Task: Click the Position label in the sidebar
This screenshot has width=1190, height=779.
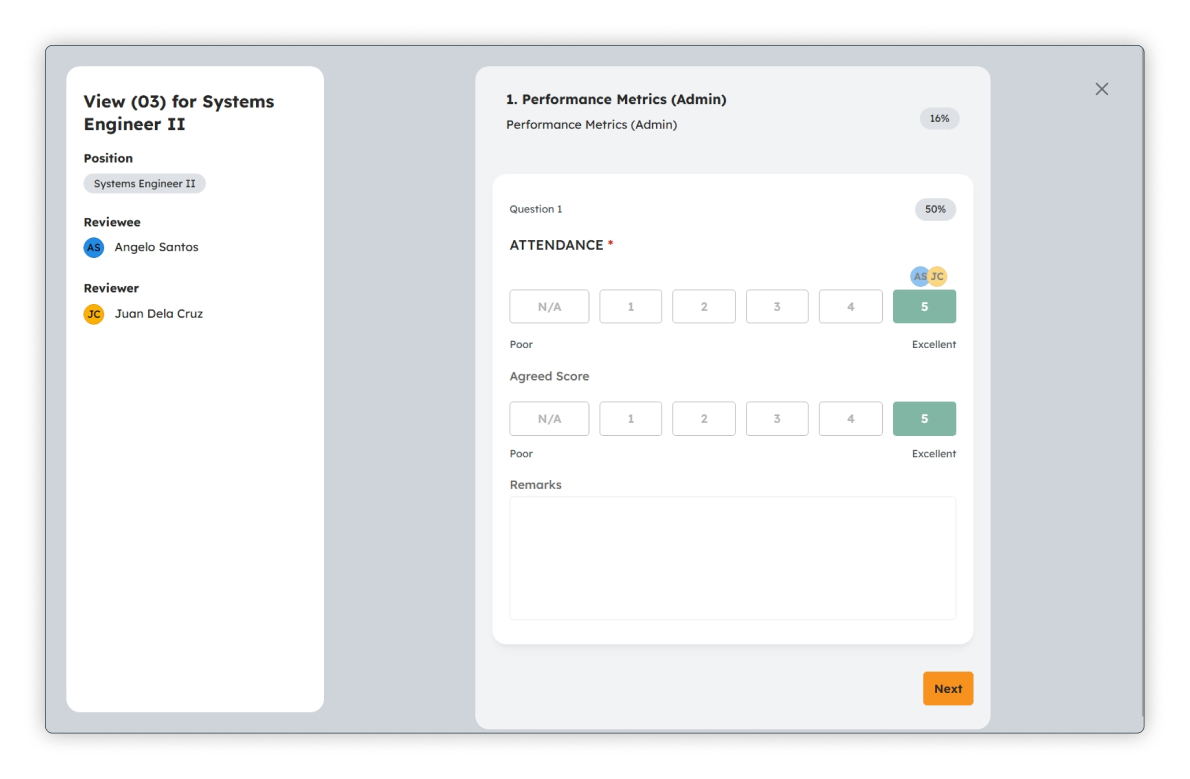Action: pyautogui.click(x=108, y=159)
